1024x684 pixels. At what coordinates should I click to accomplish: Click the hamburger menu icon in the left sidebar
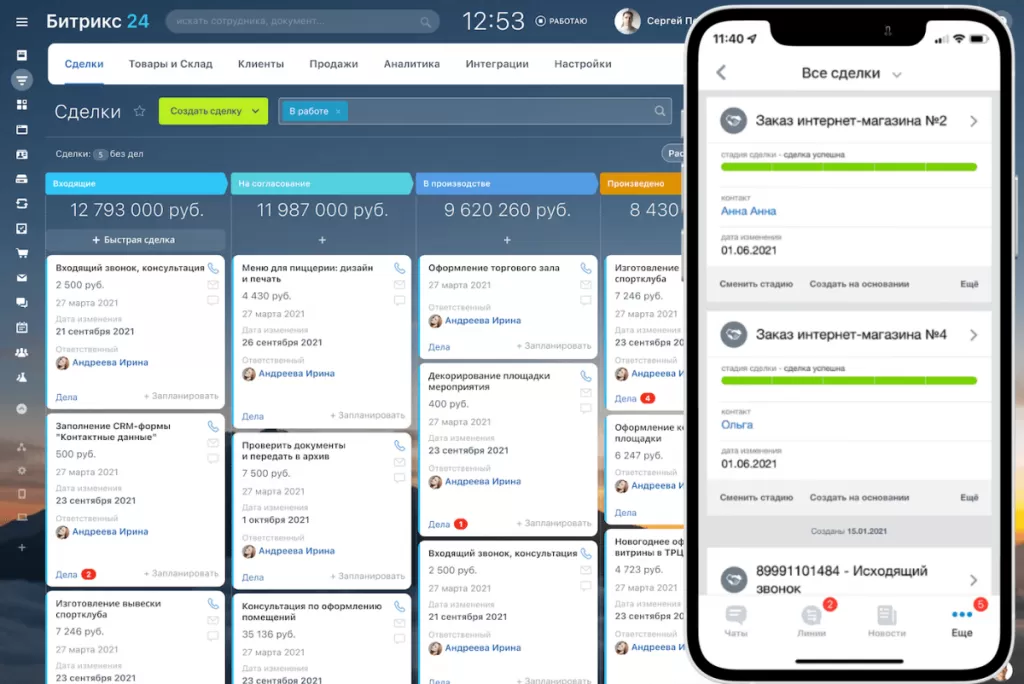click(x=22, y=22)
